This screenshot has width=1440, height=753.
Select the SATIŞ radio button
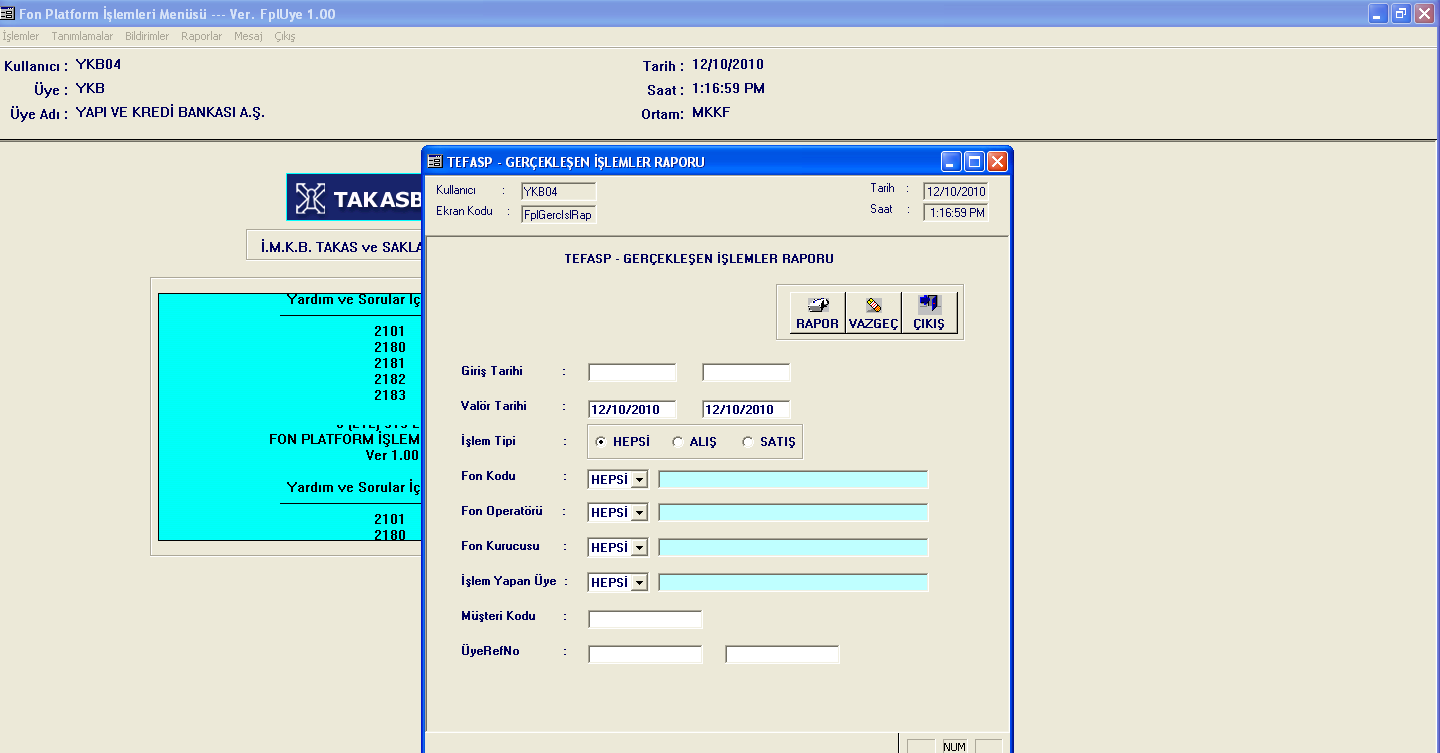point(747,441)
